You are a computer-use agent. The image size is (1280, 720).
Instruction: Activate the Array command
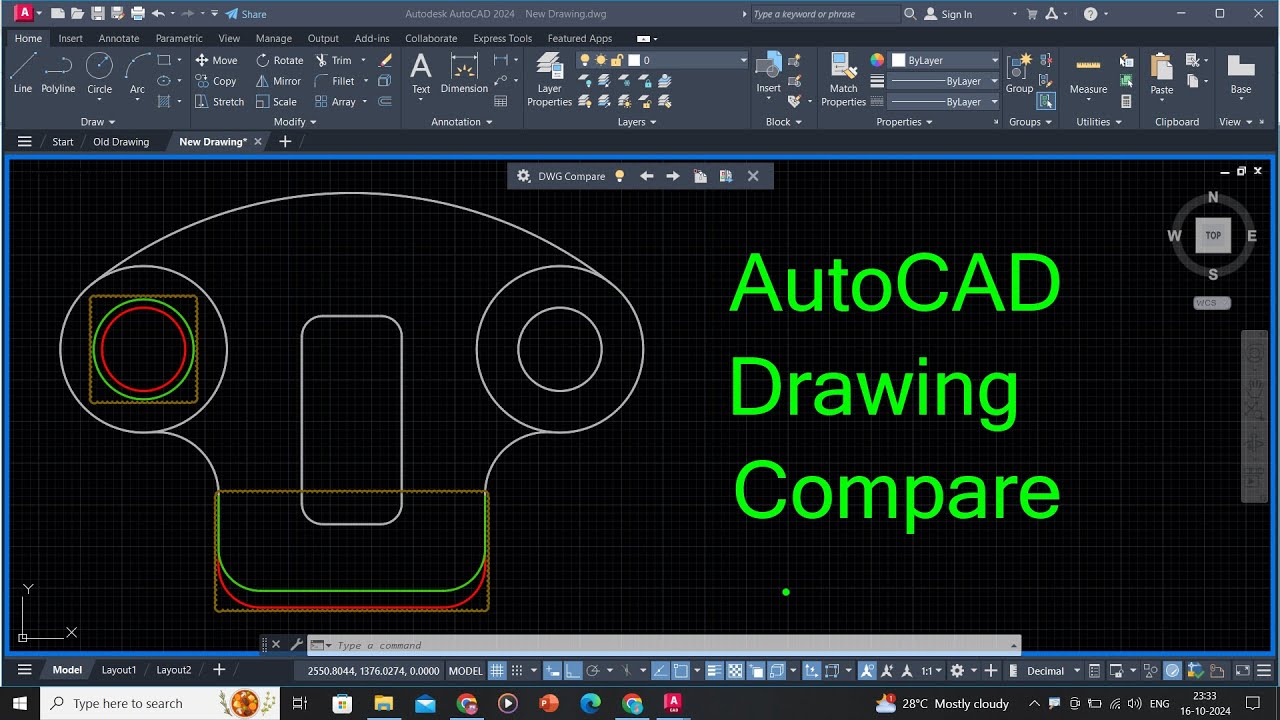335,102
